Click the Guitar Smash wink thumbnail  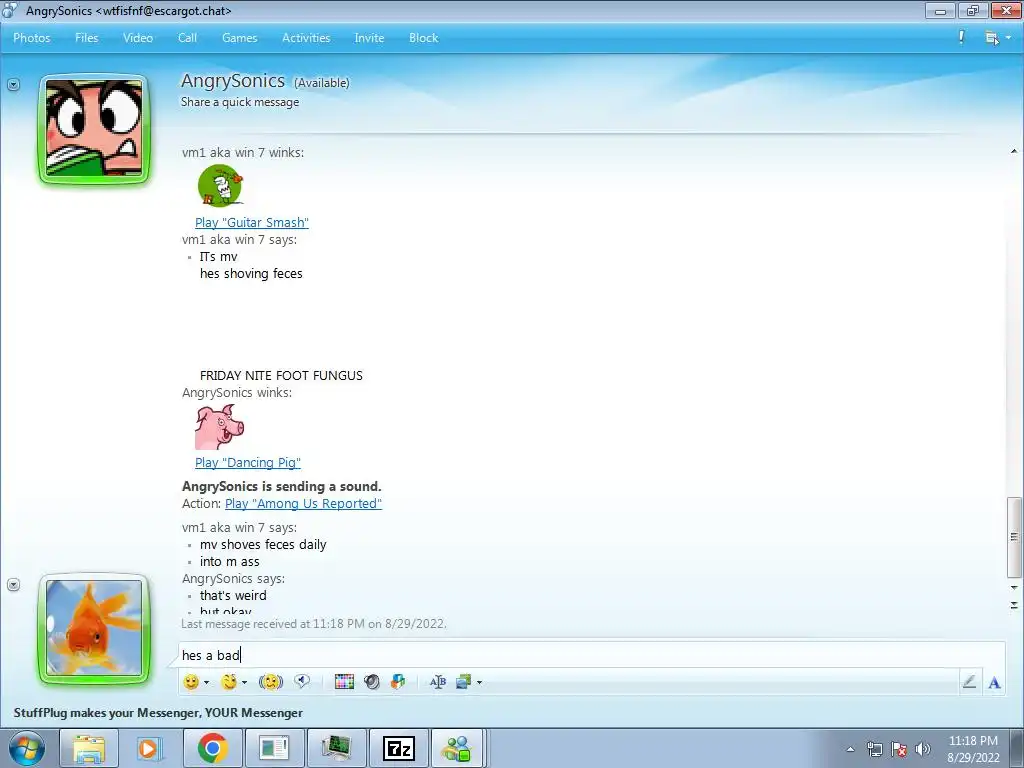221,185
